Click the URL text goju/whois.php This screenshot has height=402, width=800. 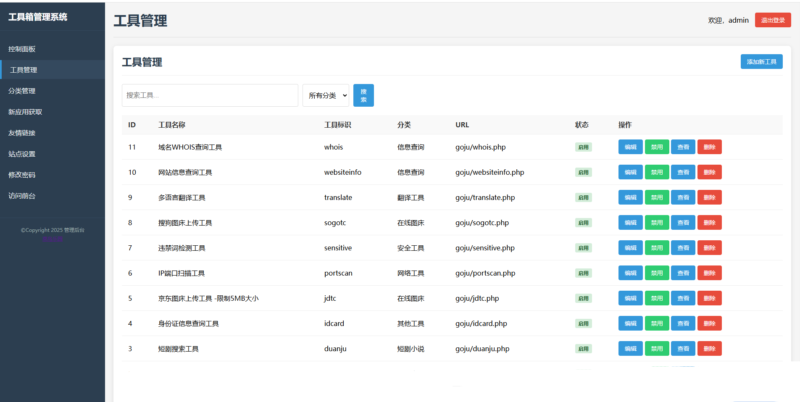pyautogui.click(x=481, y=147)
